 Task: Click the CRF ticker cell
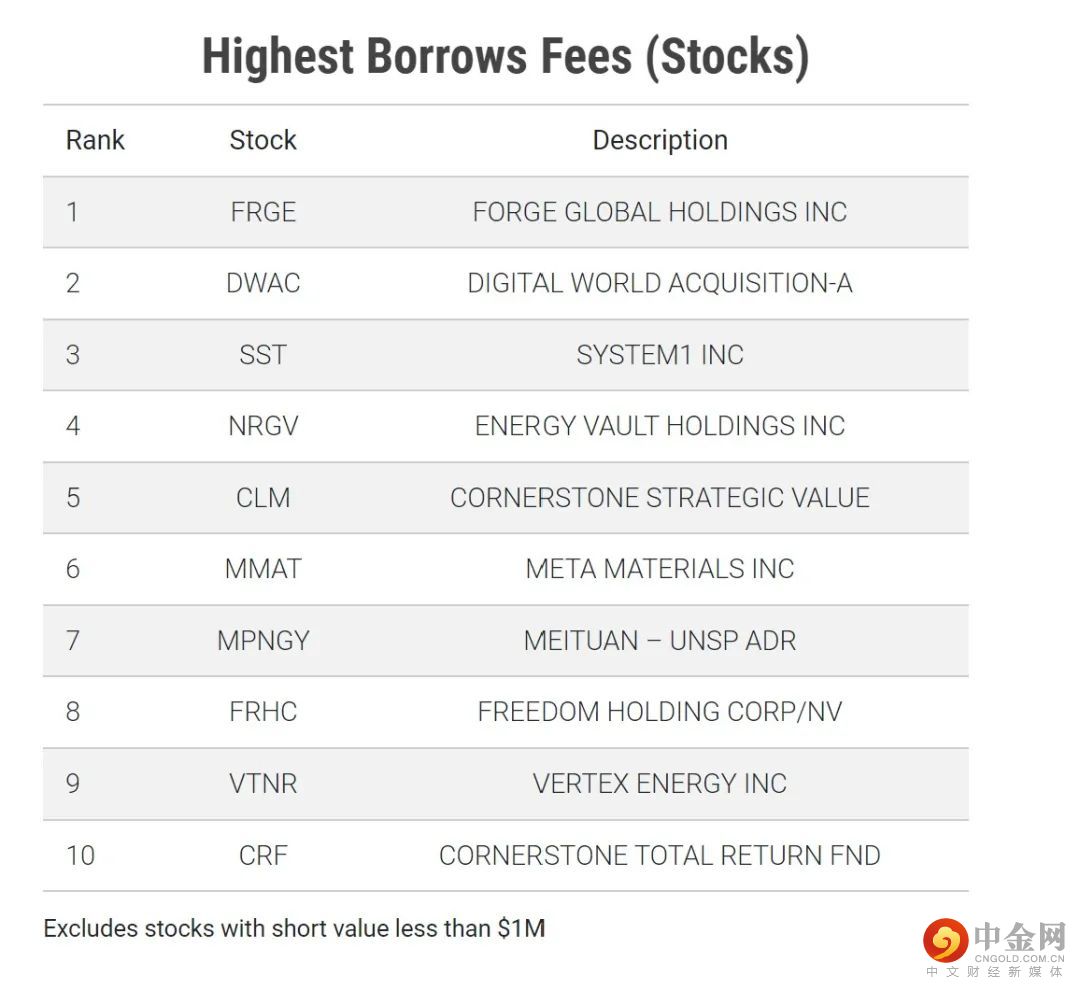point(263,856)
